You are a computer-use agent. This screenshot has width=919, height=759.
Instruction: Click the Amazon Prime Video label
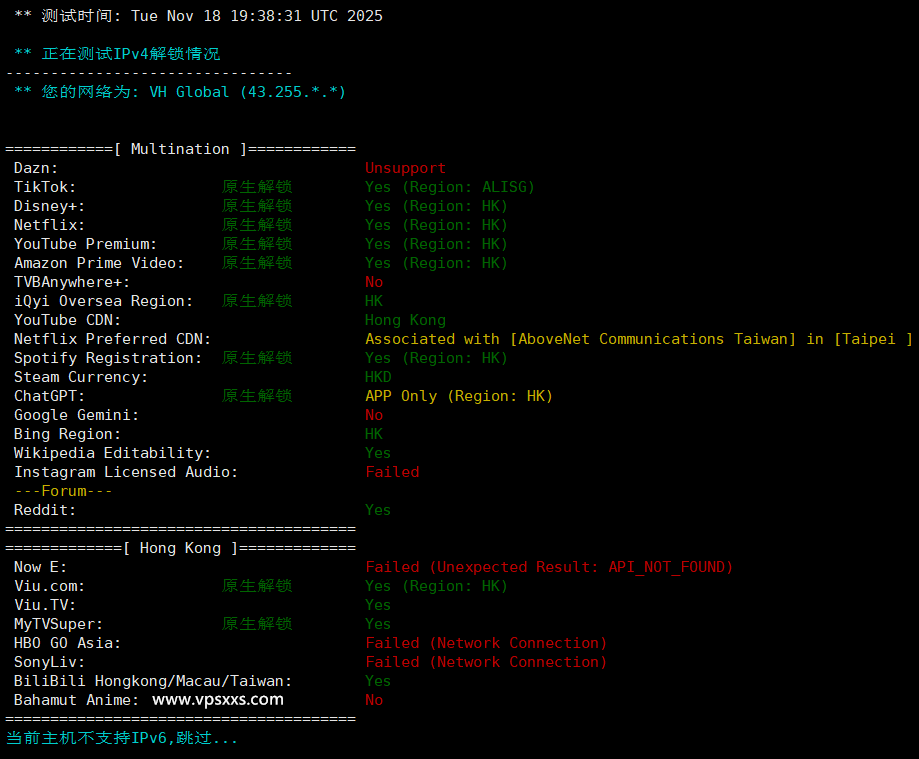tap(99, 263)
